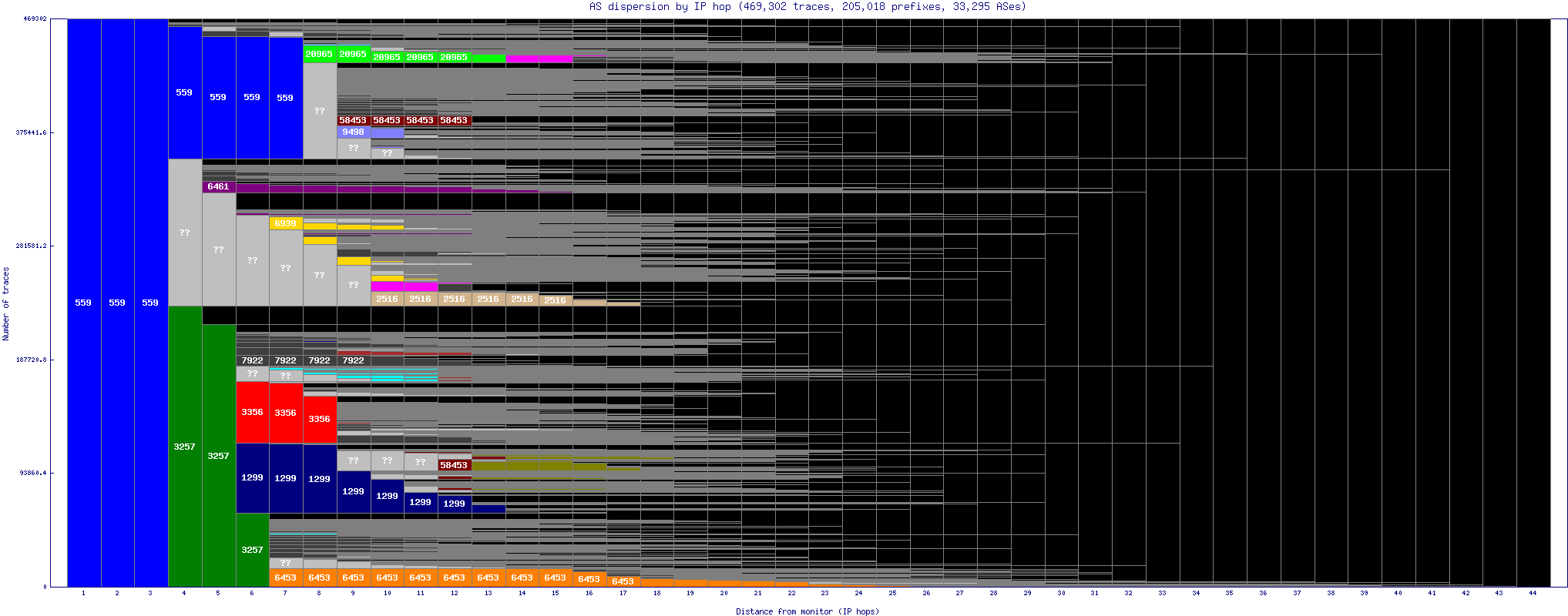Click the tan 2516 label at hop 10
The image size is (1568, 616).
(x=387, y=299)
